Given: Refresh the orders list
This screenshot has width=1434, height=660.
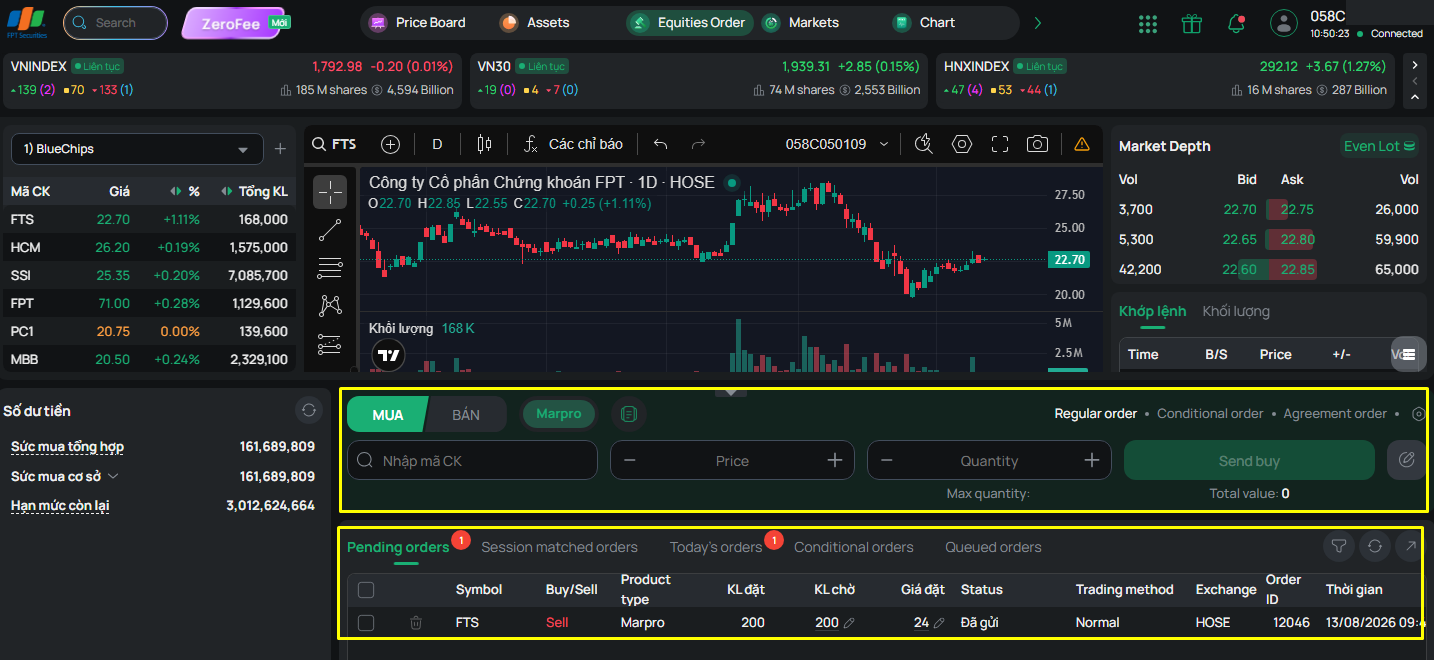Looking at the screenshot, I should (1375, 546).
